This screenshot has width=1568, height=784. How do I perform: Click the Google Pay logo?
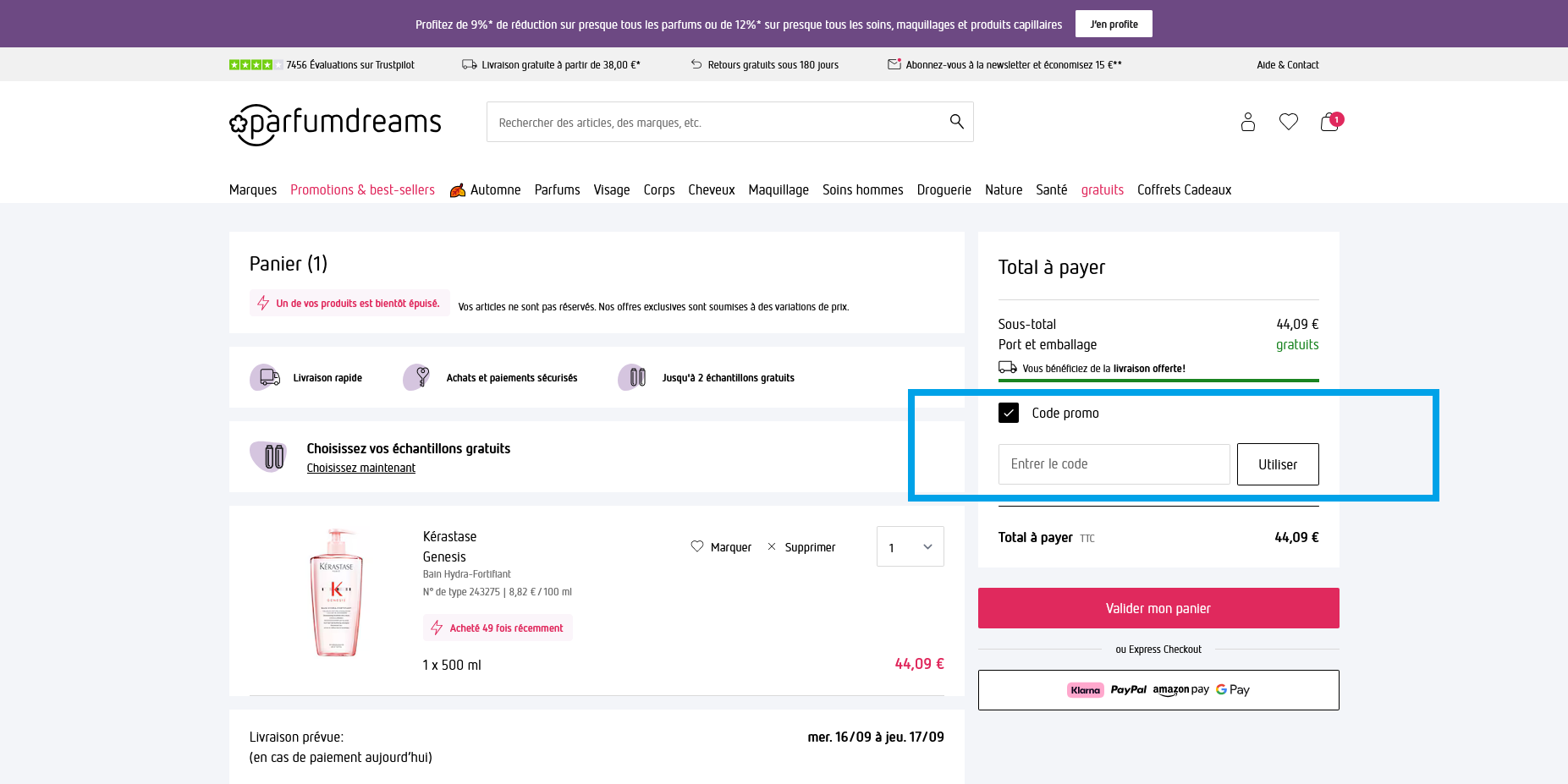pyautogui.click(x=1233, y=690)
